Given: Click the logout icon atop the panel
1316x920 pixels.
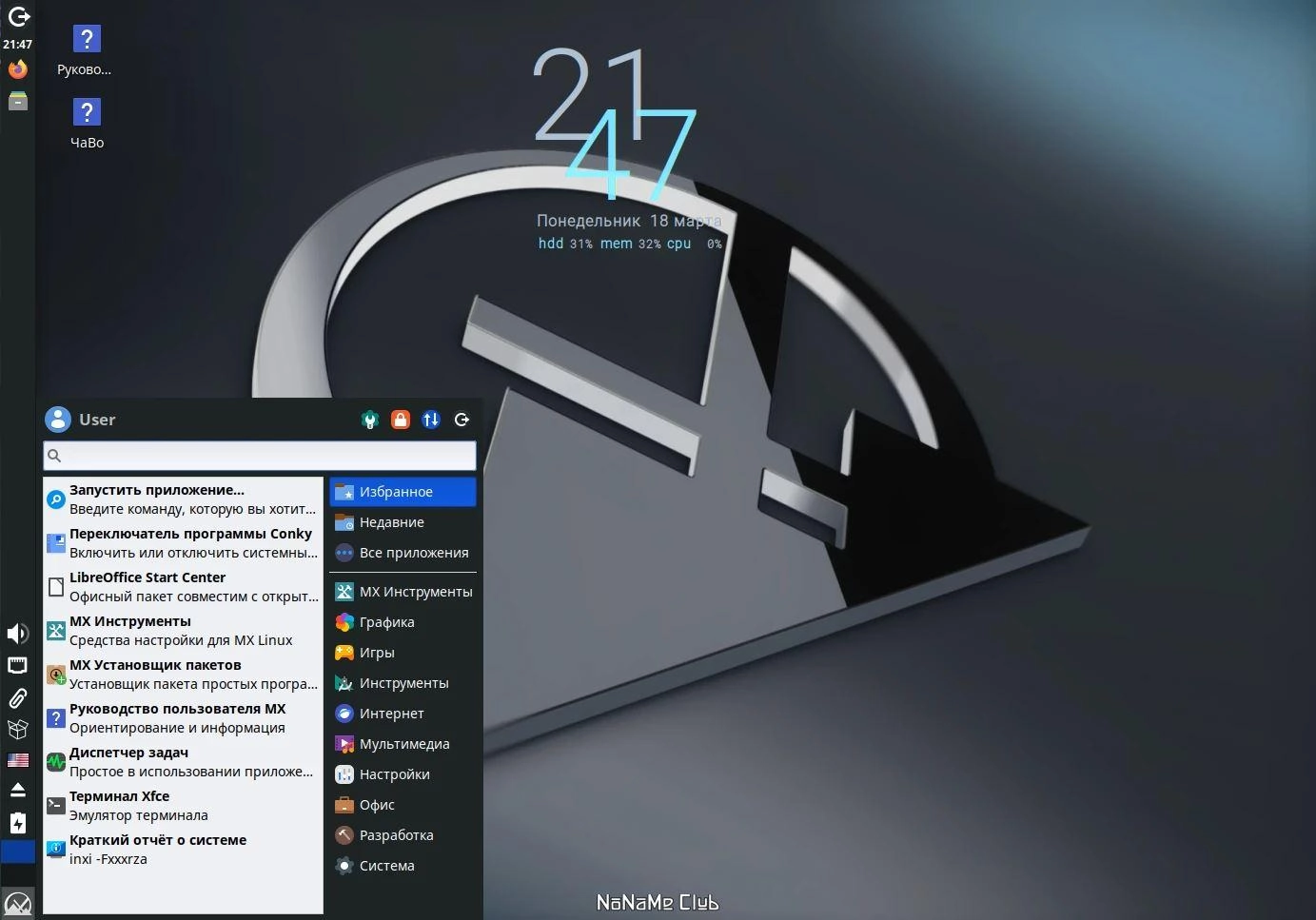Looking at the screenshot, I should coord(18,16).
